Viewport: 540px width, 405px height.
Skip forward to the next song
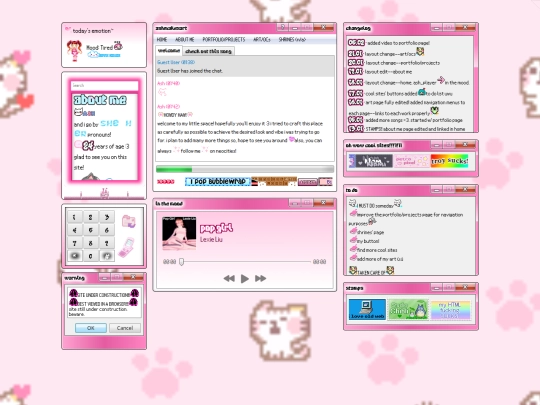pos(260,278)
